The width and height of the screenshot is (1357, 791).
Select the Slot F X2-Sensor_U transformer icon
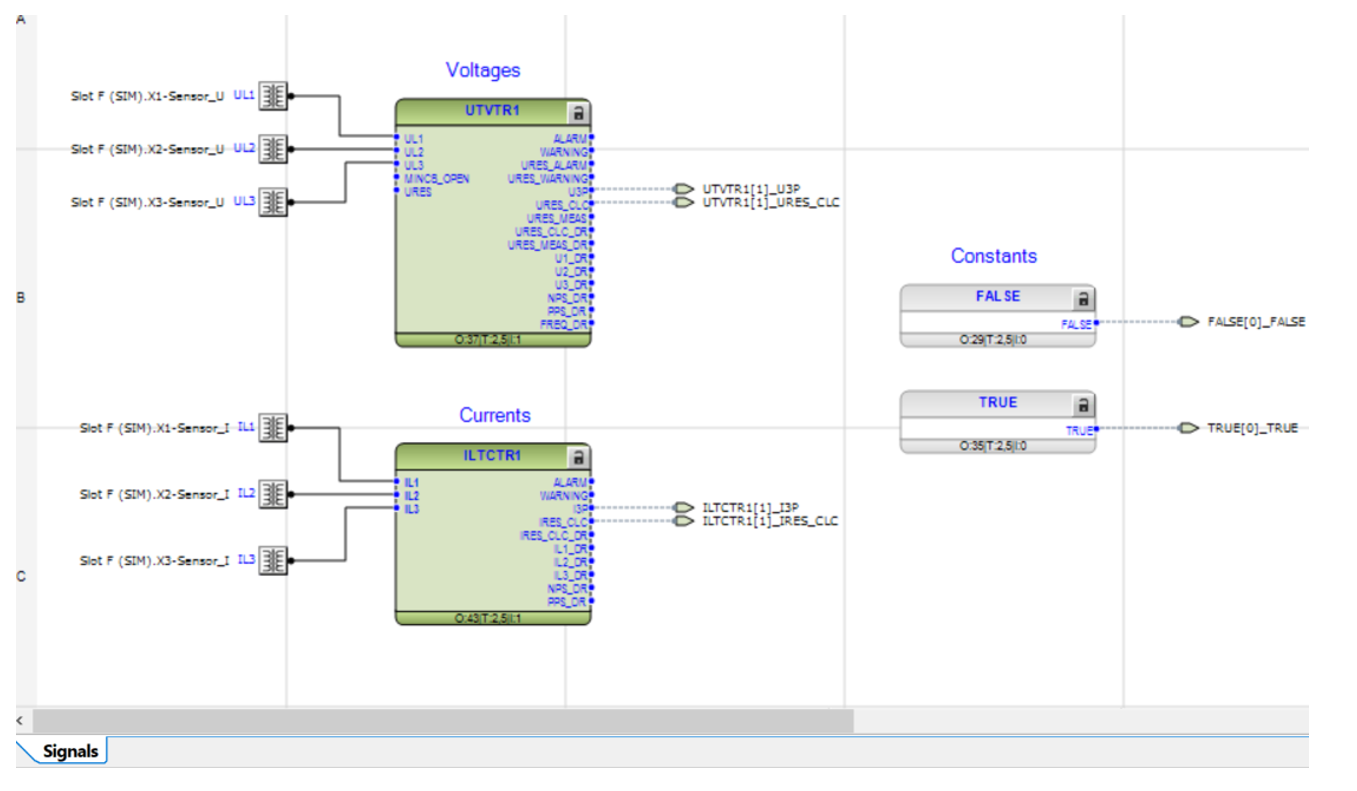(271, 148)
